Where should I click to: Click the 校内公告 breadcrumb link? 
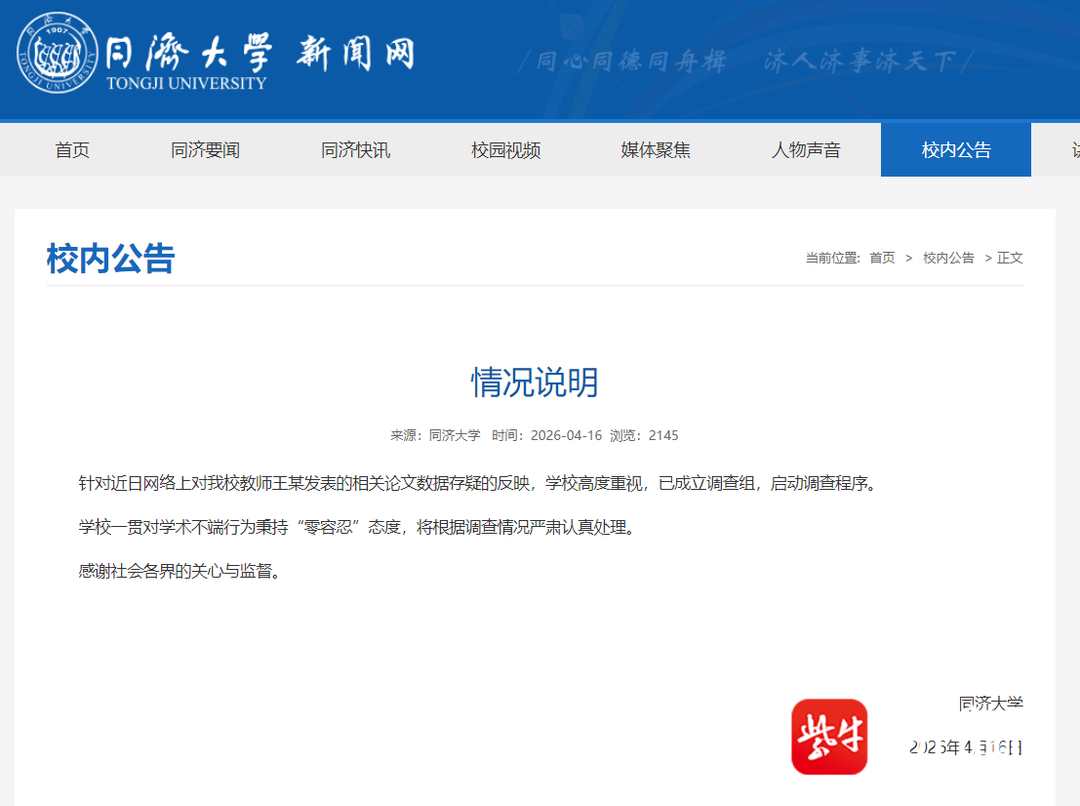[x=948, y=258]
